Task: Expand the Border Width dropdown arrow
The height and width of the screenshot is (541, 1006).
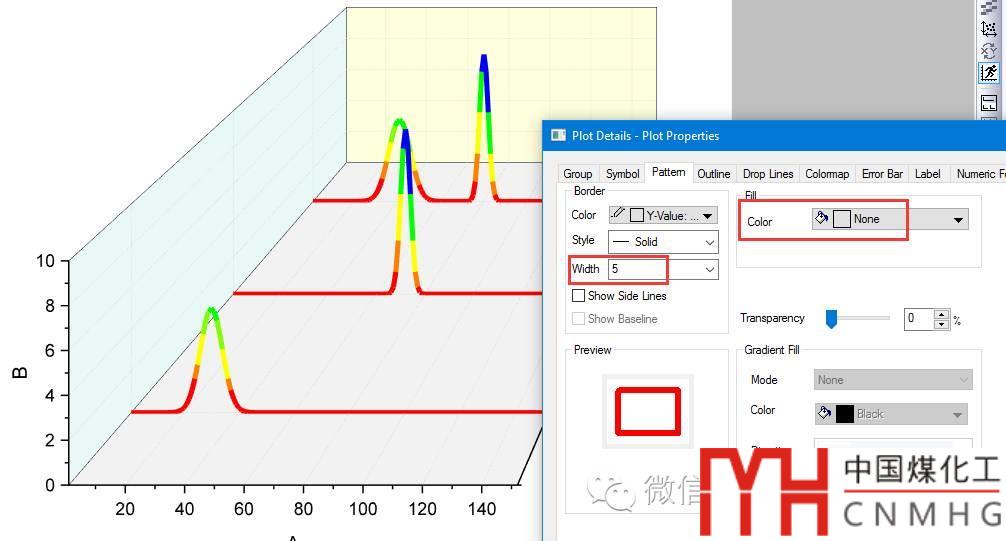Action: [x=710, y=270]
